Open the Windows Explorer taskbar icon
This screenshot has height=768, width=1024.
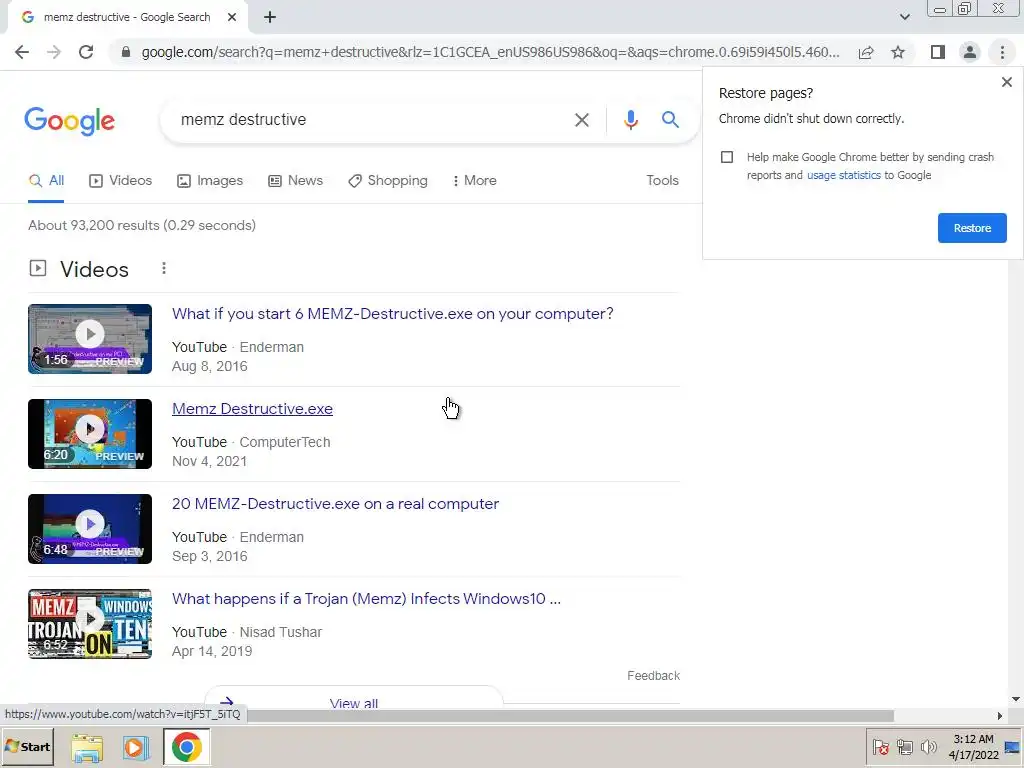pyautogui.click(x=87, y=748)
